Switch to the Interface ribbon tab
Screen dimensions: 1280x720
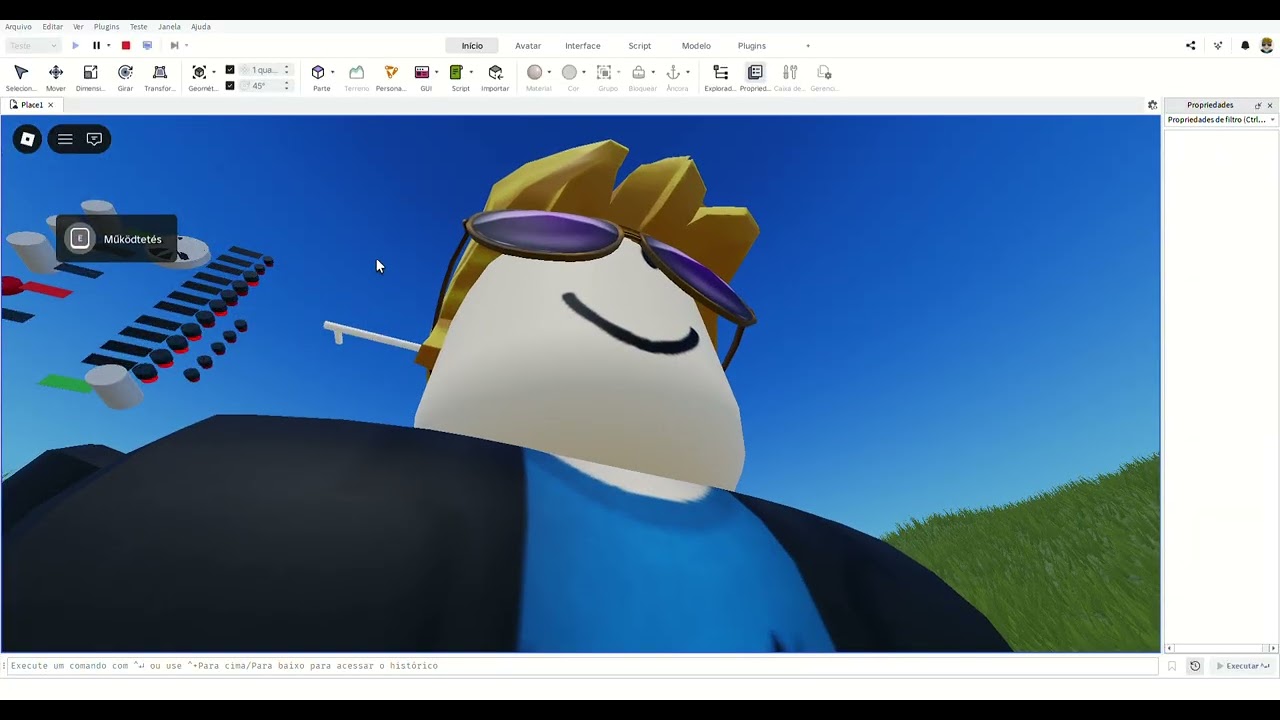coord(583,46)
